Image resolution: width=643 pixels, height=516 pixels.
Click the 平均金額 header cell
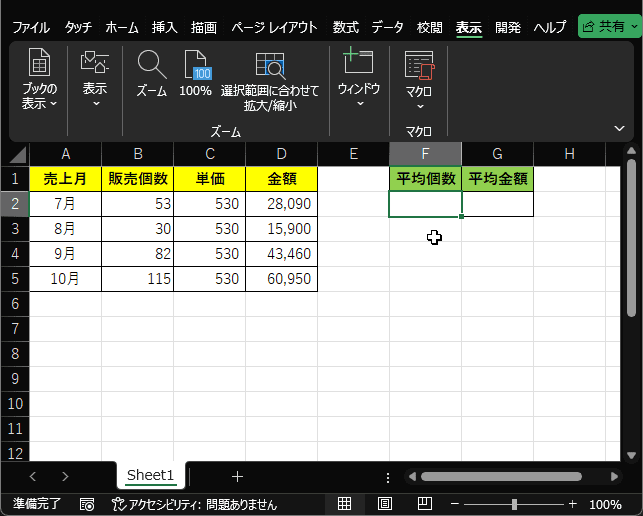pos(497,179)
